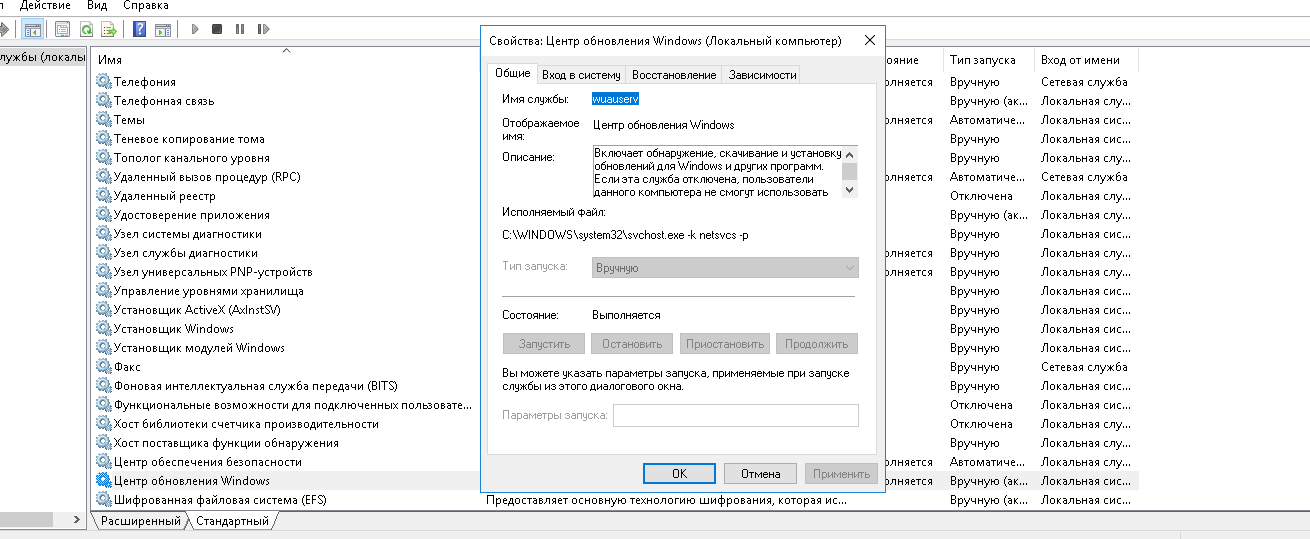Click the gear icon for Удаленный реестр
Image resolution: width=1310 pixels, height=539 pixels.
click(104, 196)
